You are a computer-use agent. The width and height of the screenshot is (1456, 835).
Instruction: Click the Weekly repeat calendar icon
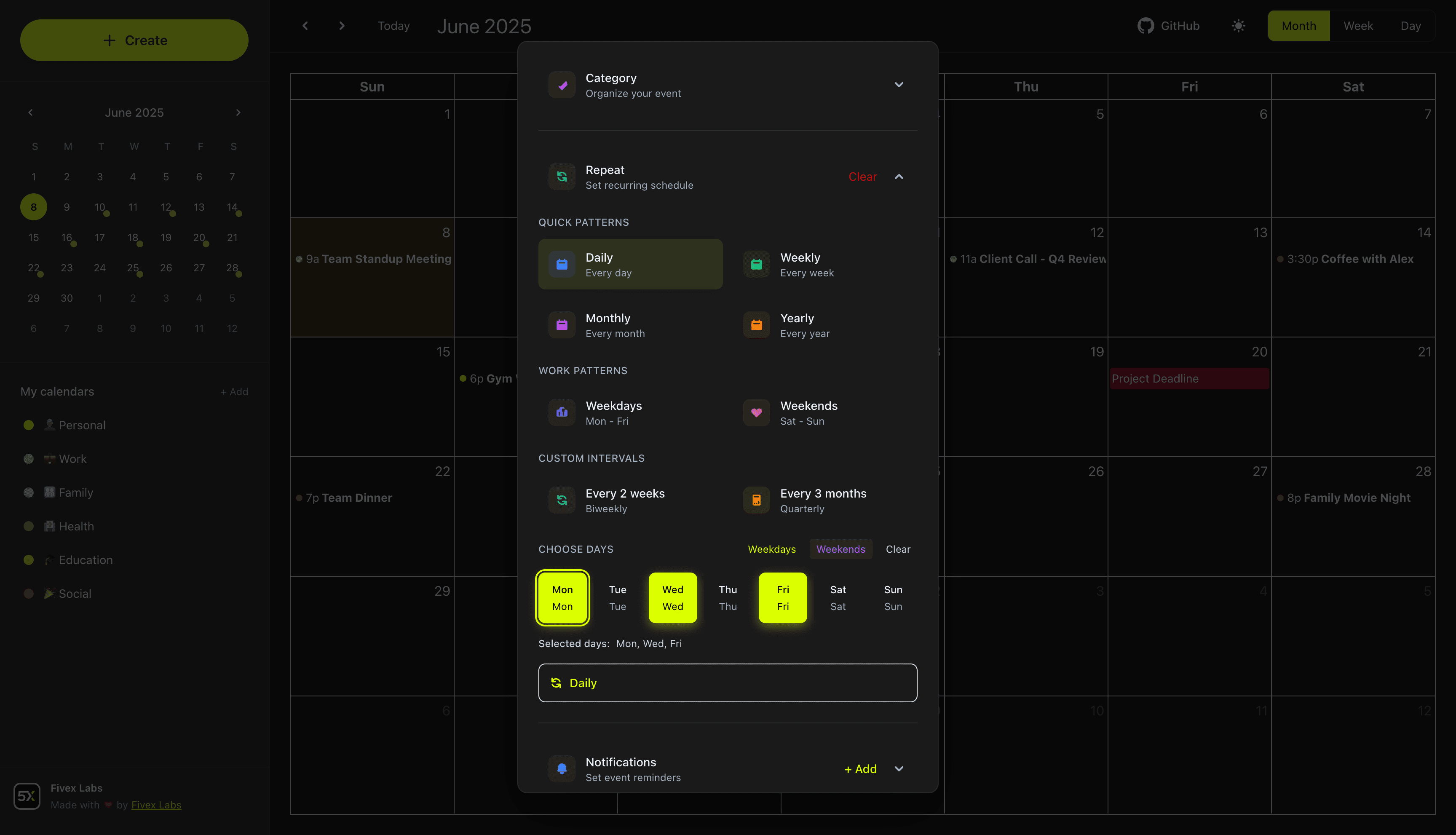pos(756,264)
